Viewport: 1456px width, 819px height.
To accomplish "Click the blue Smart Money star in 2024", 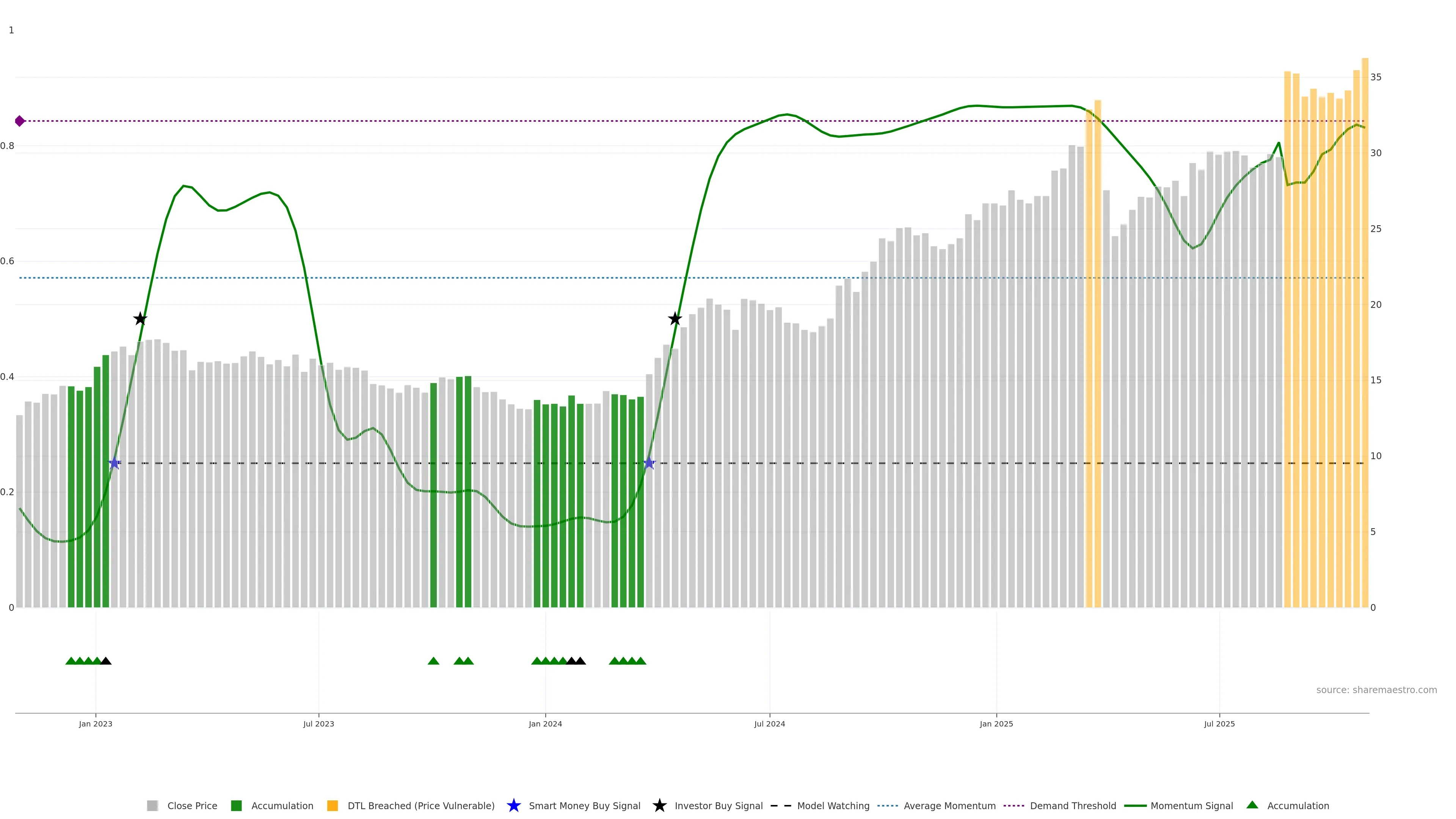I will (x=650, y=463).
